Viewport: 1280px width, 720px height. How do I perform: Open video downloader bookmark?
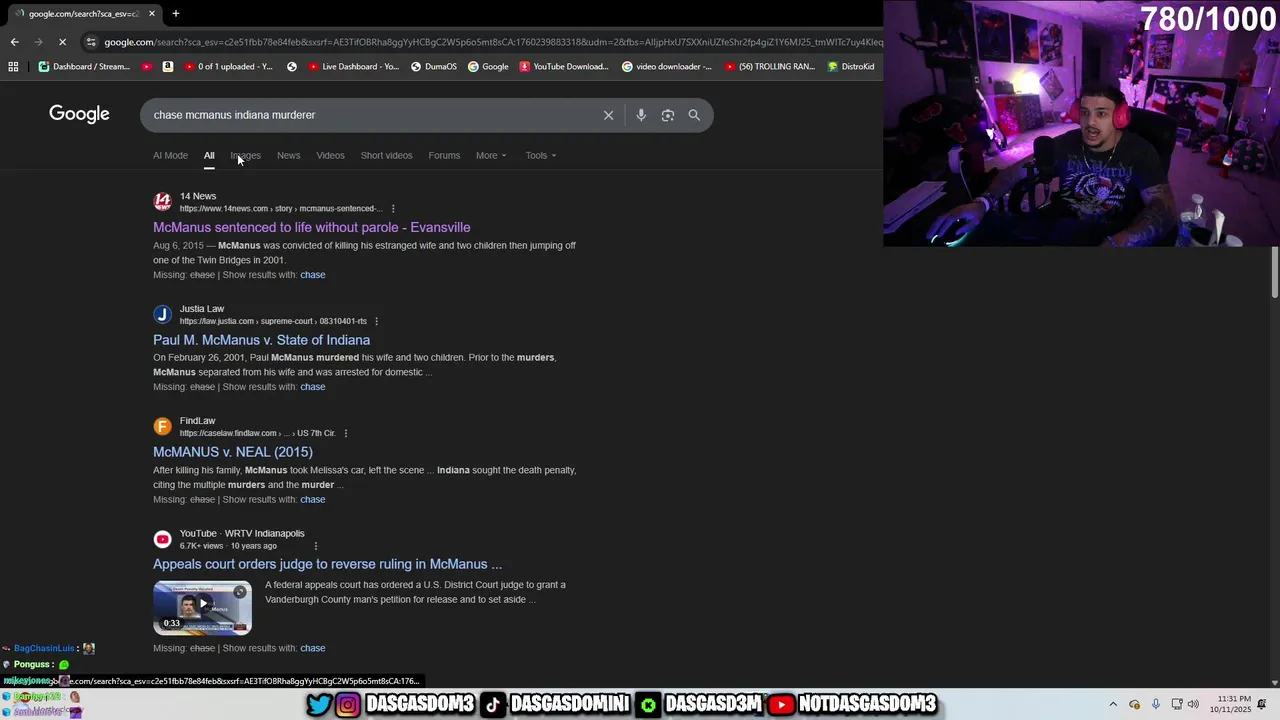pos(667,67)
